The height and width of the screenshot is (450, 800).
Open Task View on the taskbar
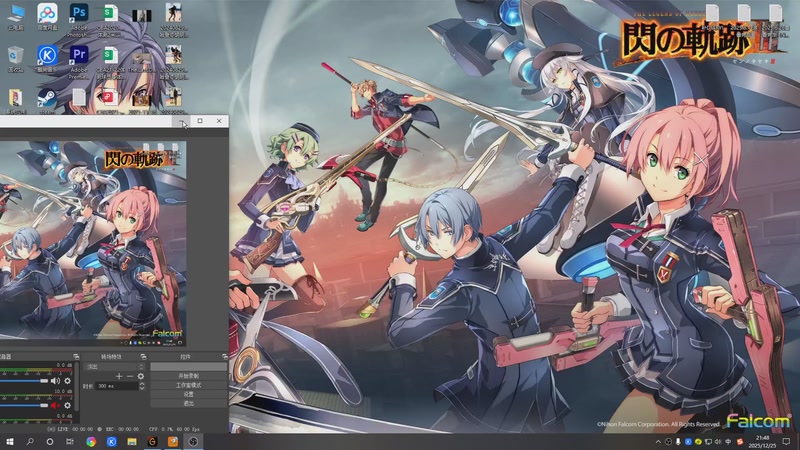[x=69, y=441]
